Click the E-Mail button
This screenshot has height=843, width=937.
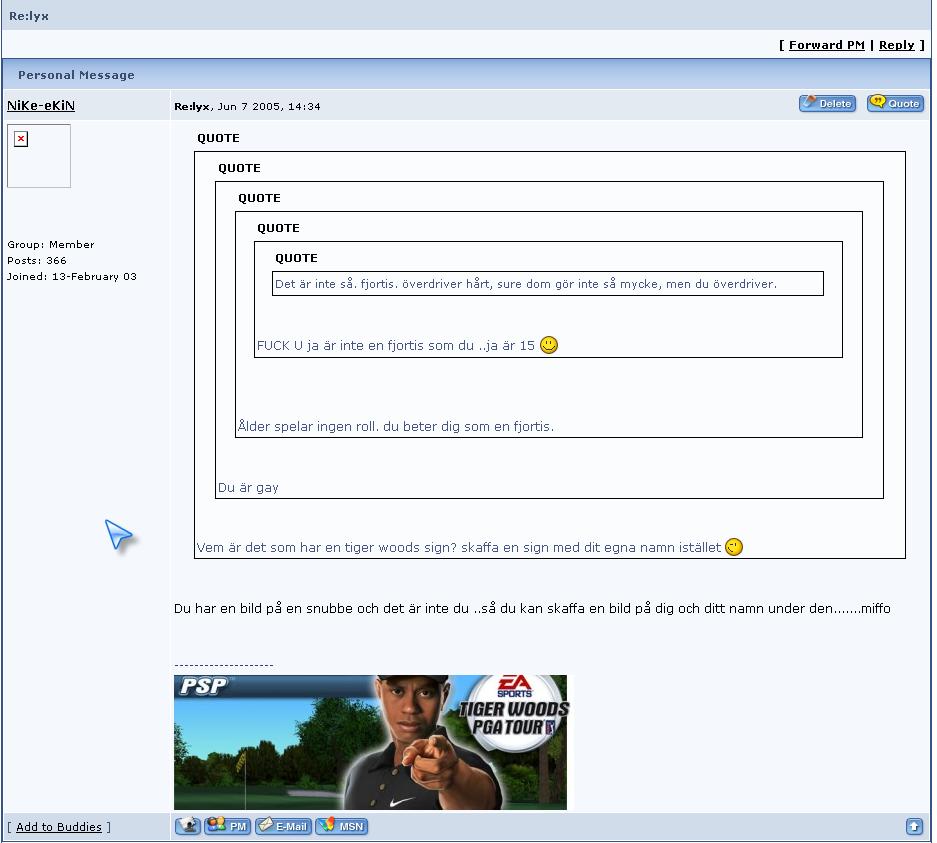coord(283,826)
